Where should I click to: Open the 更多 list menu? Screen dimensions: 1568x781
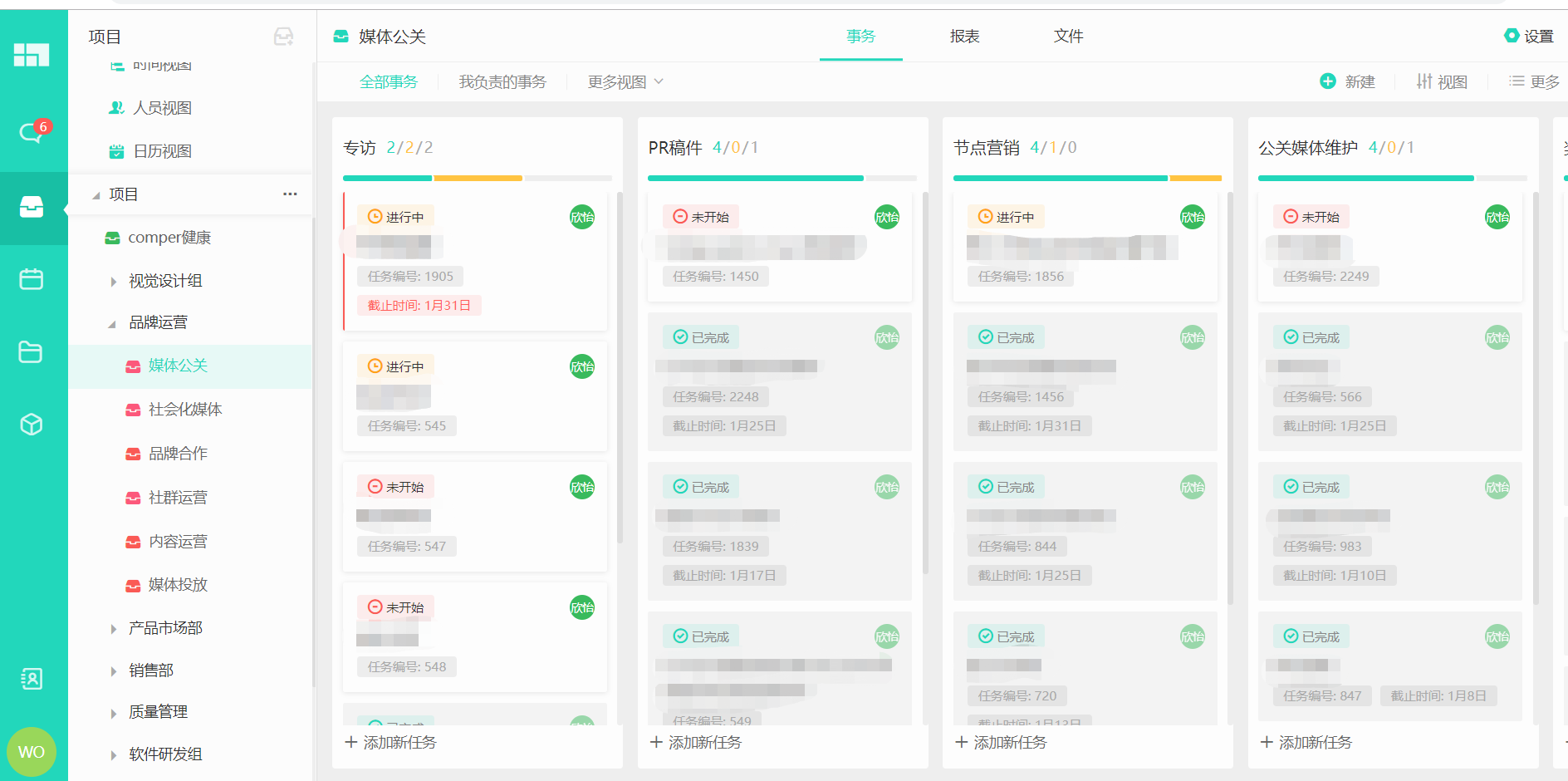[x=1534, y=81]
